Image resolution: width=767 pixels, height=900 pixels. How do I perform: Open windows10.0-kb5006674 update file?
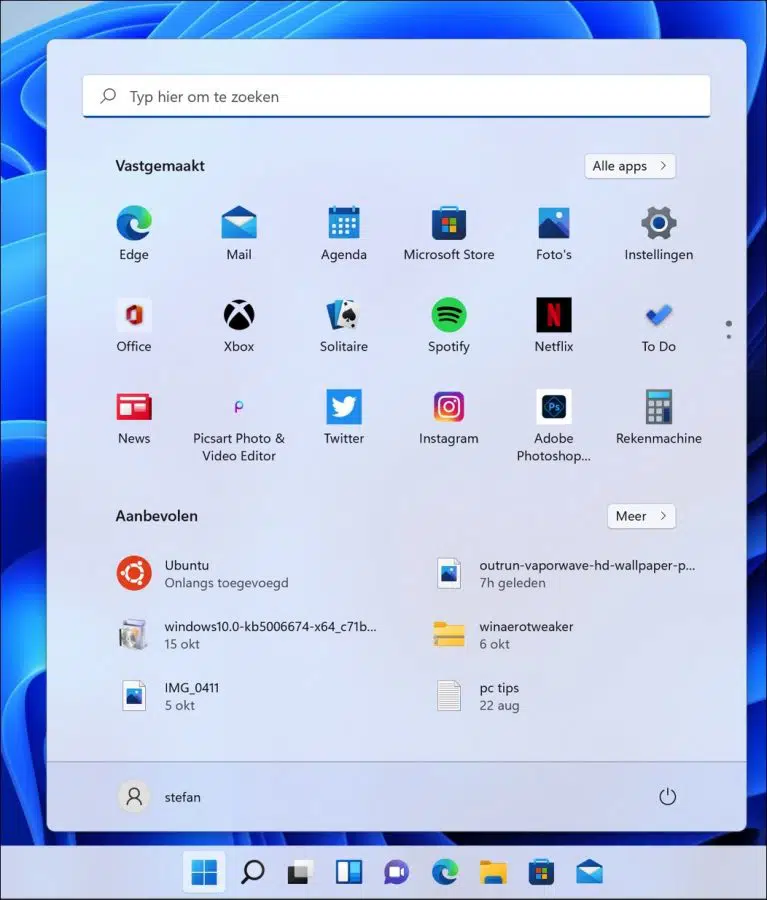[247, 635]
